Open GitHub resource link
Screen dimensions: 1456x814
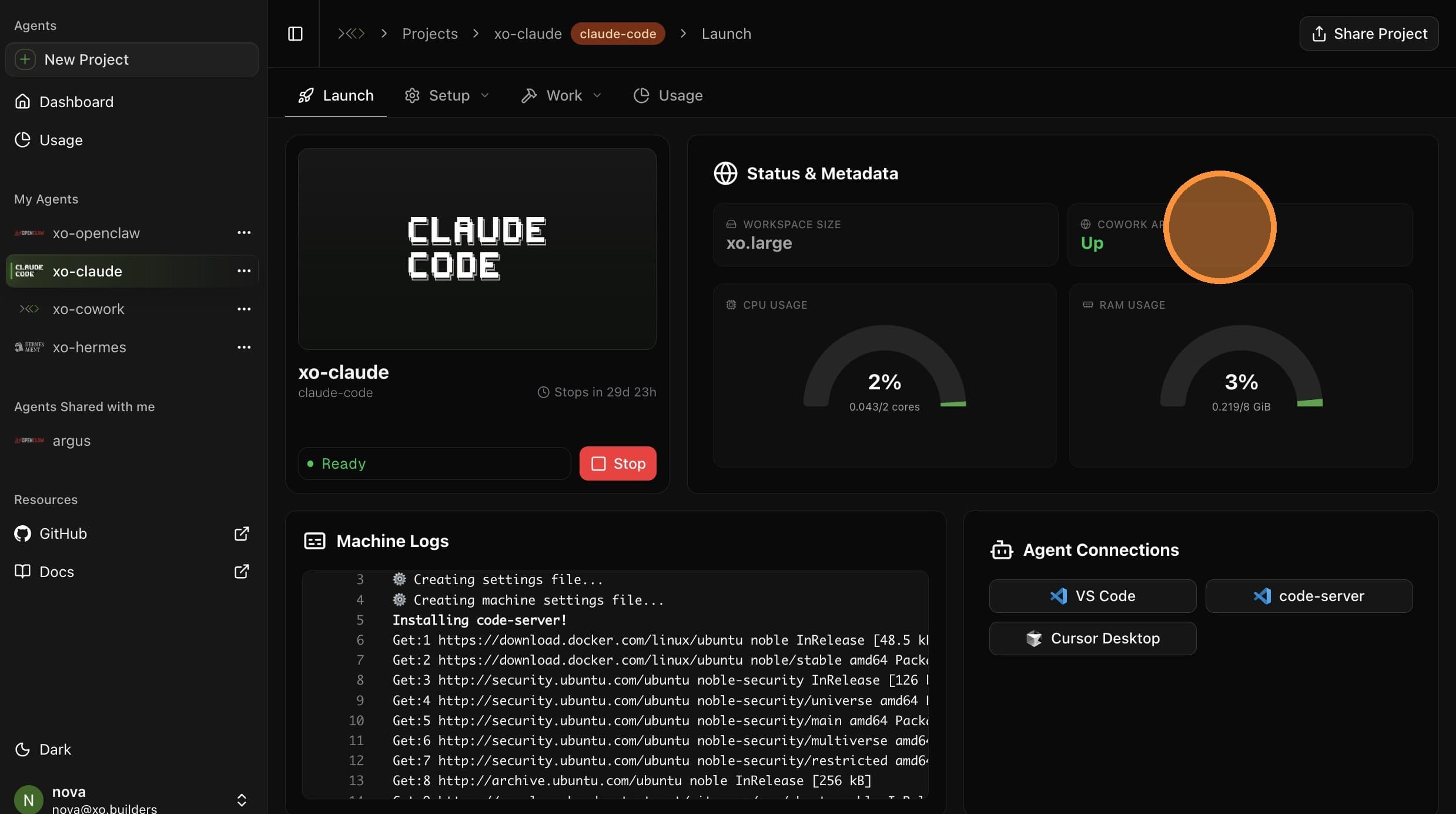pyautogui.click(x=132, y=533)
